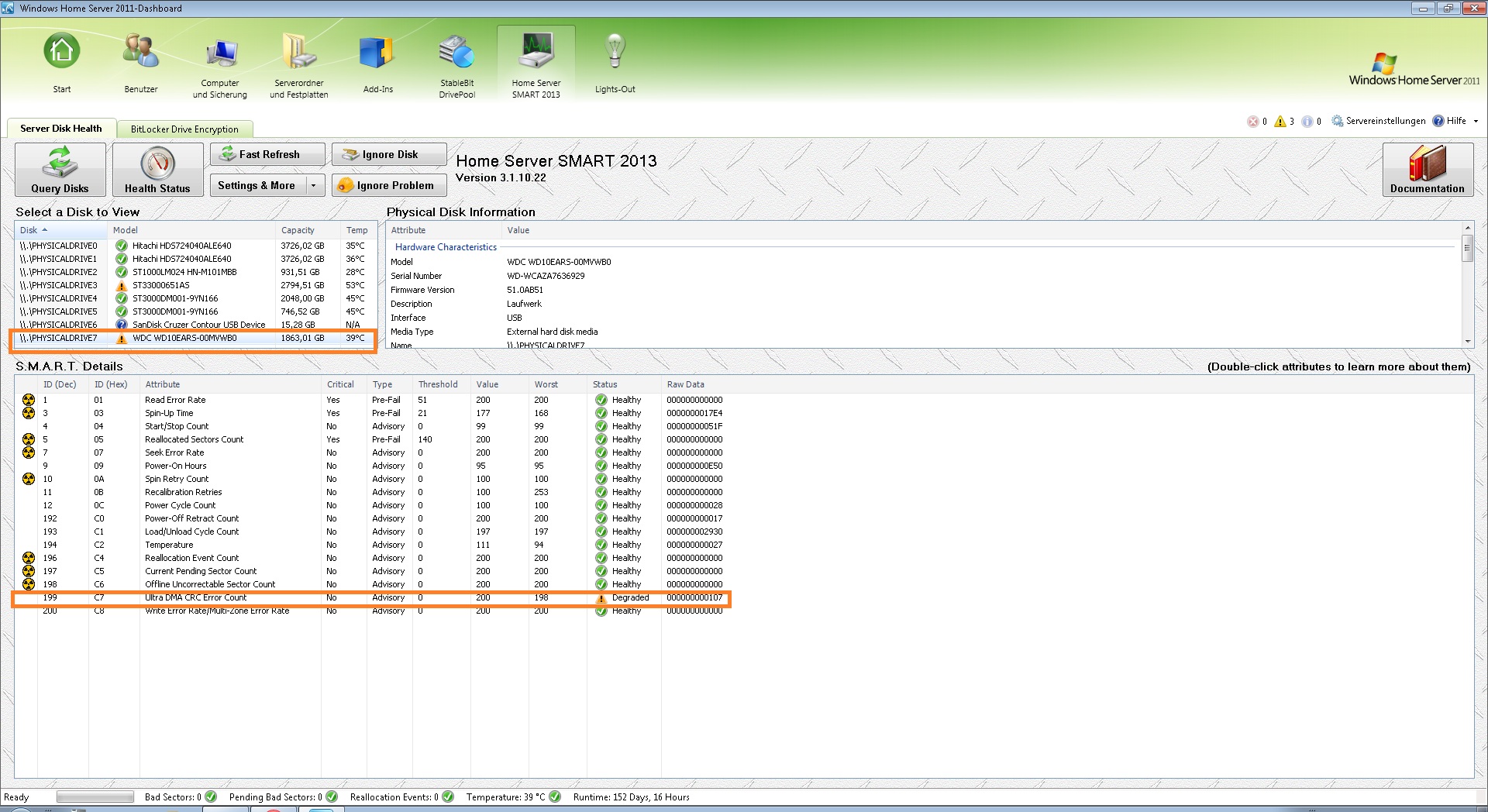The width and height of the screenshot is (1488, 812).
Task: Click the Health Status gauge button
Action: [x=157, y=170]
